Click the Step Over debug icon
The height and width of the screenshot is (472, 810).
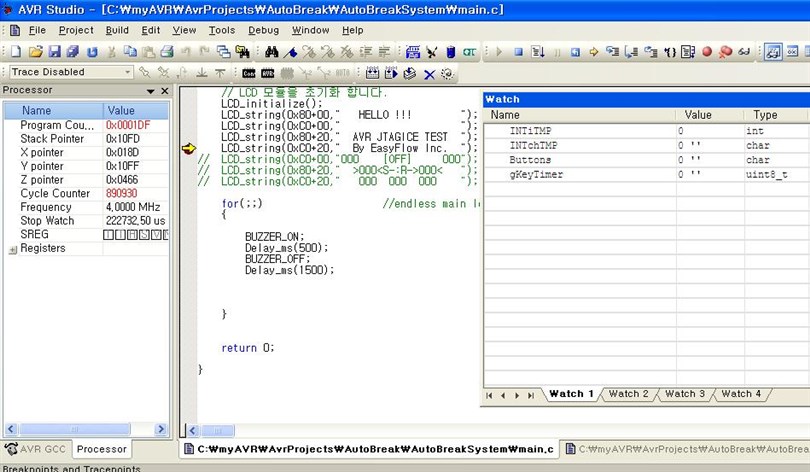631,52
